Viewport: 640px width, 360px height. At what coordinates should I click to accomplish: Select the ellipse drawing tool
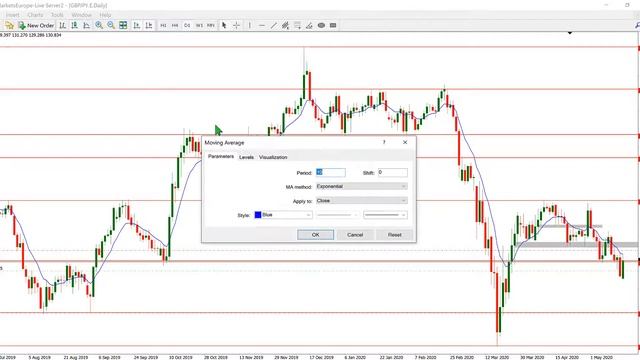(321, 25)
